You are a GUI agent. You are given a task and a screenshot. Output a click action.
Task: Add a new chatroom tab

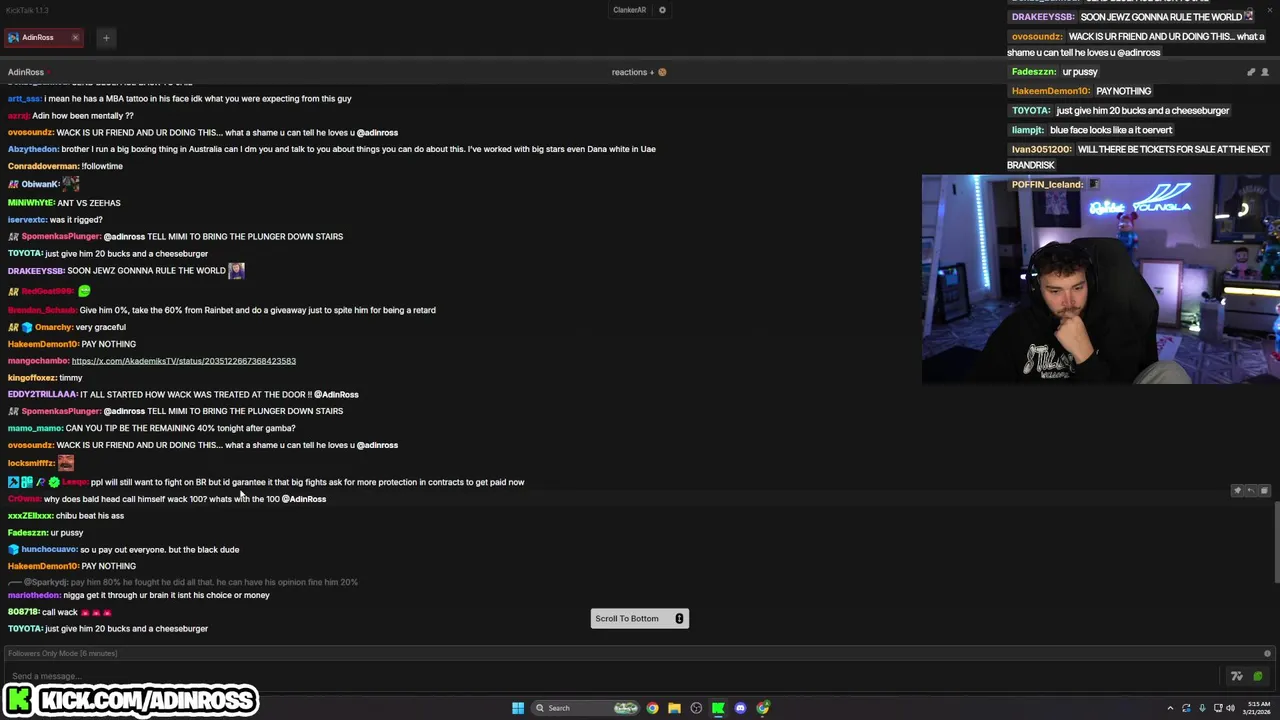[106, 38]
